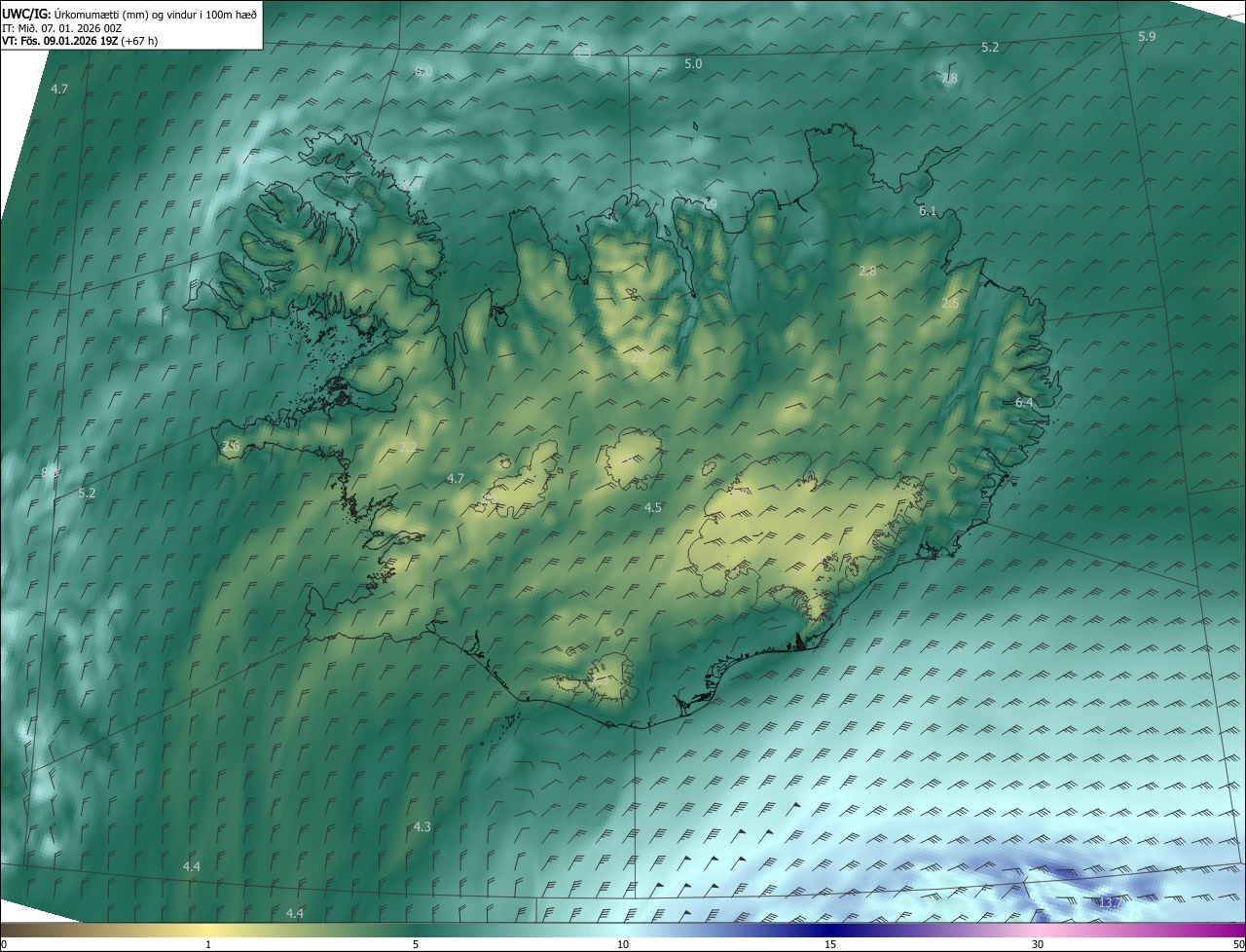Select the 2.2 value label on the map
The height and width of the screenshot is (952, 1246).
tap(408, 447)
